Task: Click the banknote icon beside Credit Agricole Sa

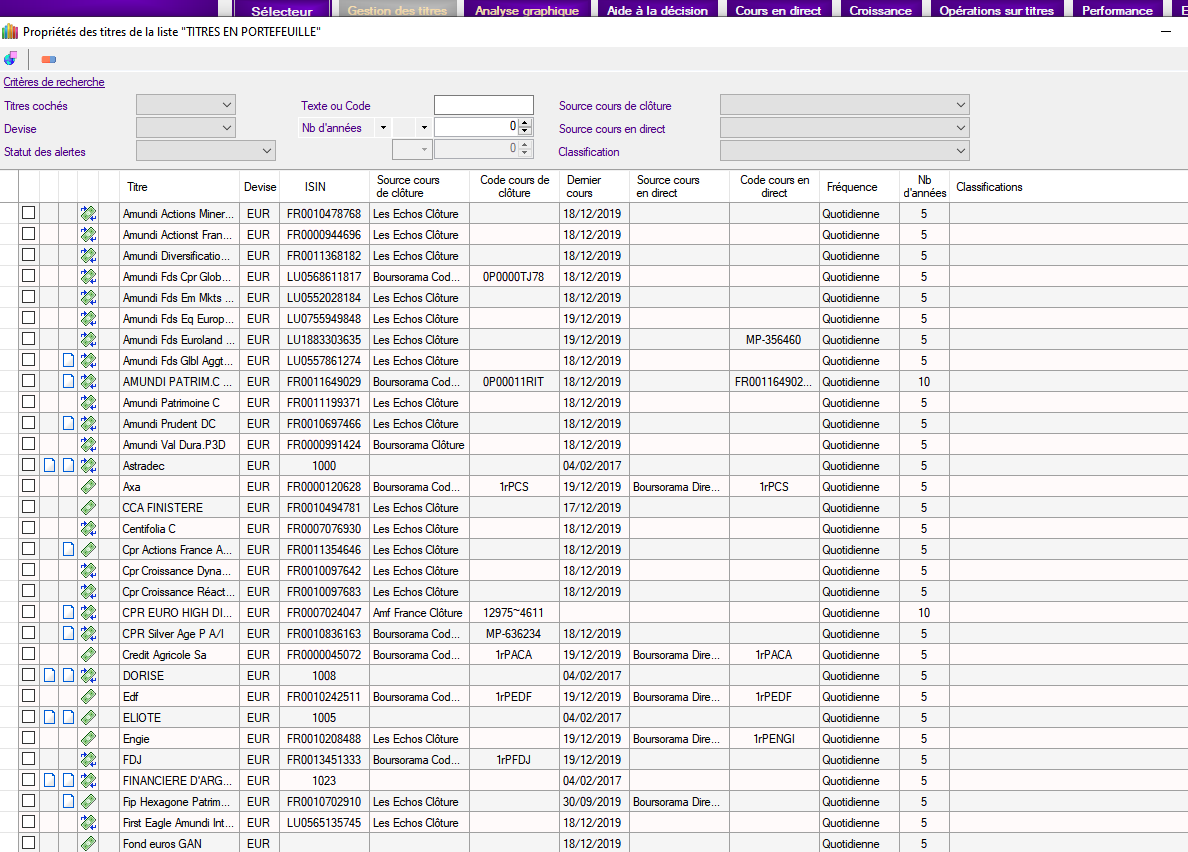Action: (88, 655)
